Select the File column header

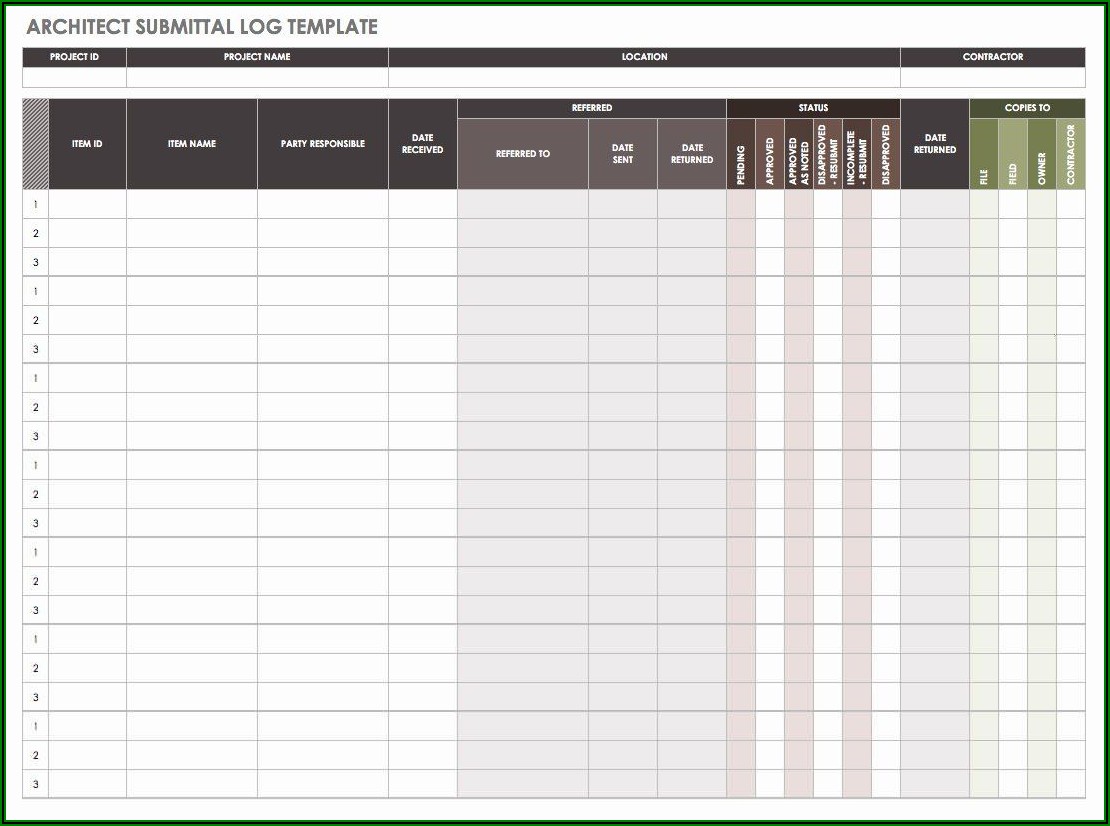(984, 154)
